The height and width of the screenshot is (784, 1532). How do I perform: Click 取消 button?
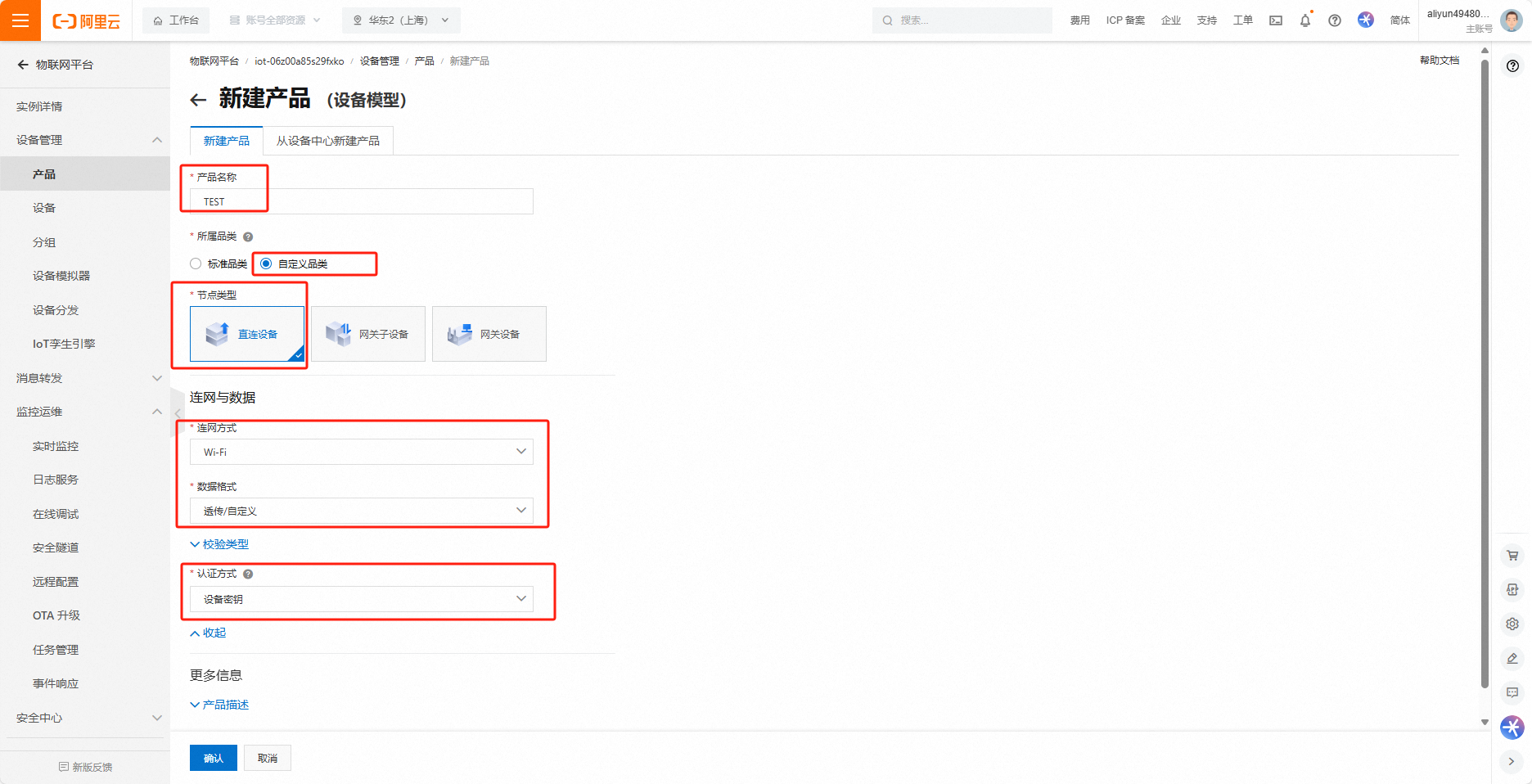(x=268, y=758)
